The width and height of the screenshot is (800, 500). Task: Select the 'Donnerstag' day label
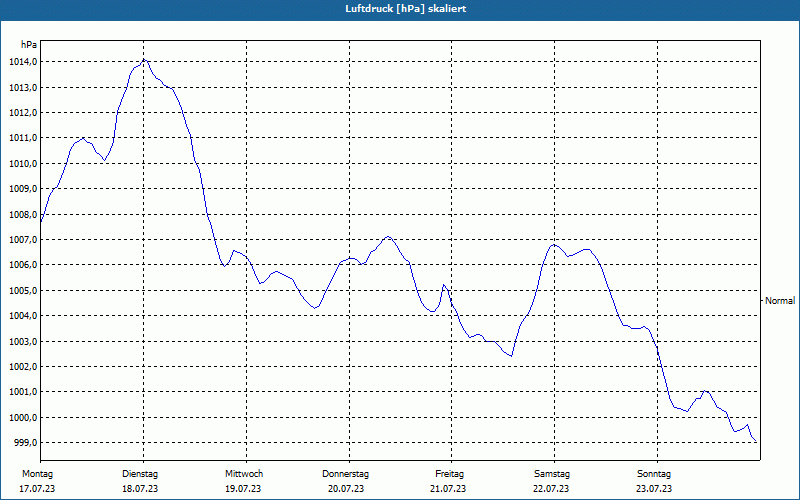click(x=345, y=474)
